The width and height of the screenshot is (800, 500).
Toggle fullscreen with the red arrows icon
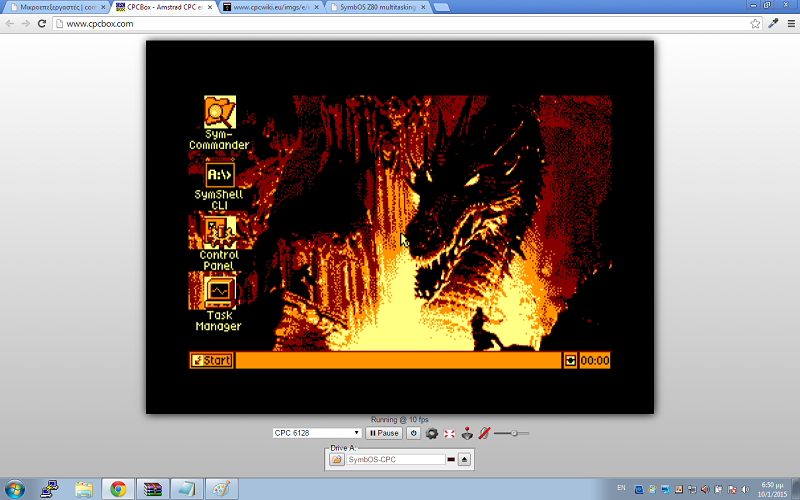click(x=449, y=433)
